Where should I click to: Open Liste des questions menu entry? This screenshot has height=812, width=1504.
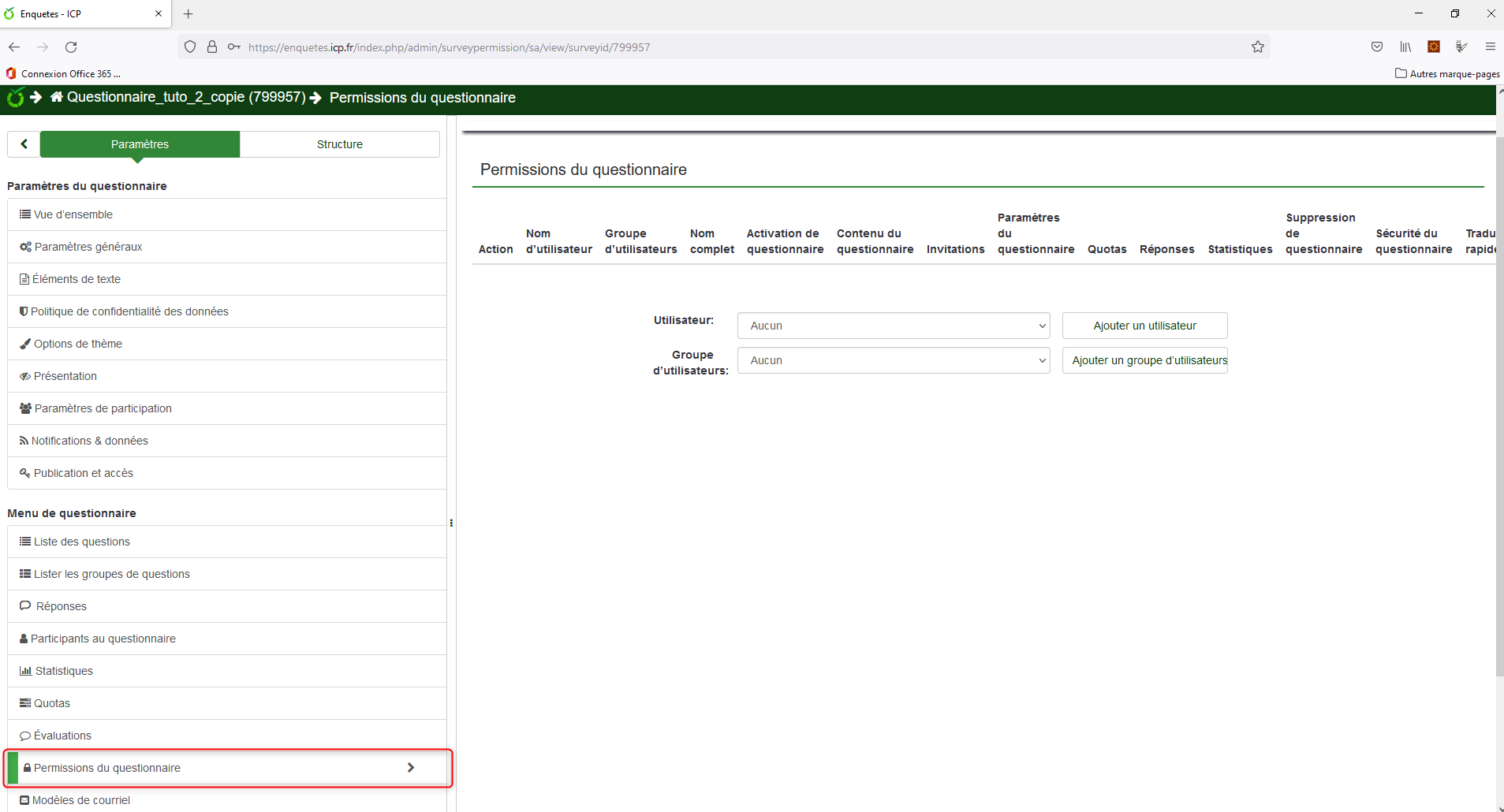pyautogui.click(x=82, y=542)
